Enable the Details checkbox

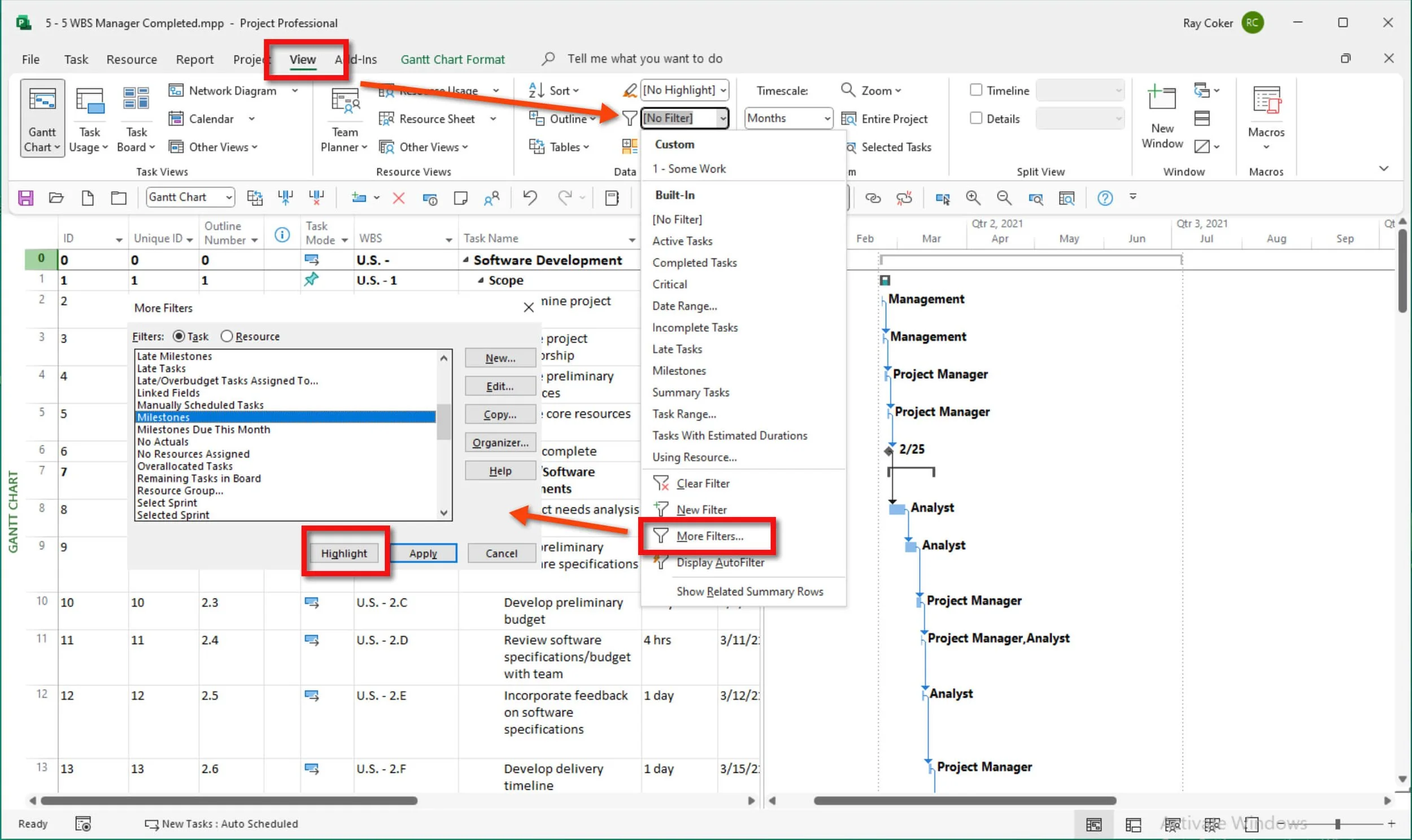click(x=975, y=118)
